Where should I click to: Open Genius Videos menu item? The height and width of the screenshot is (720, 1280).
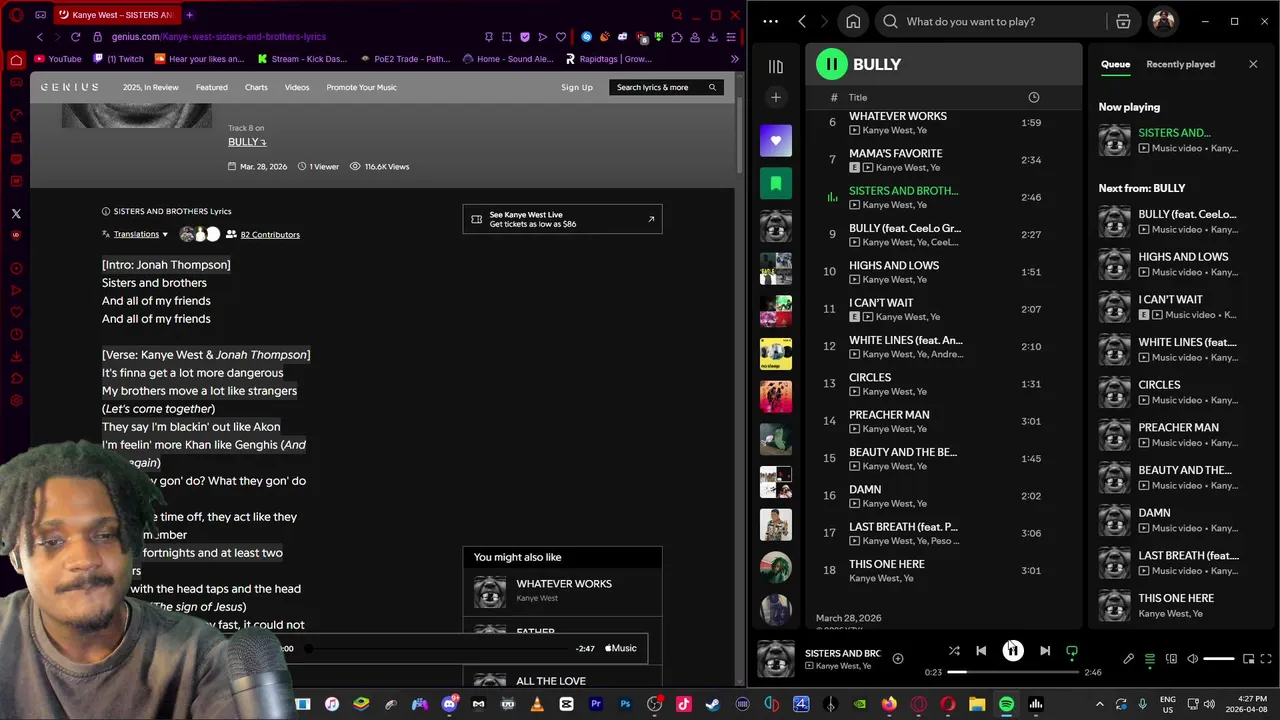(297, 87)
